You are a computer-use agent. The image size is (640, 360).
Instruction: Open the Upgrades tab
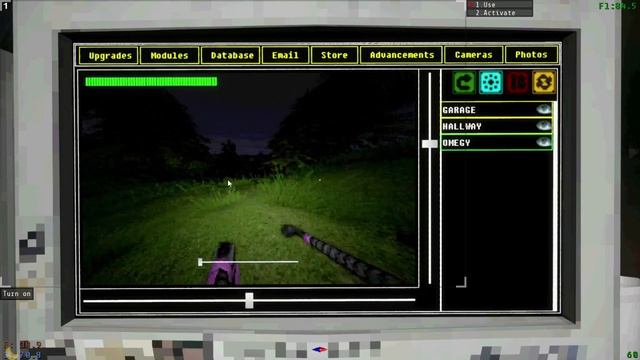pos(110,56)
